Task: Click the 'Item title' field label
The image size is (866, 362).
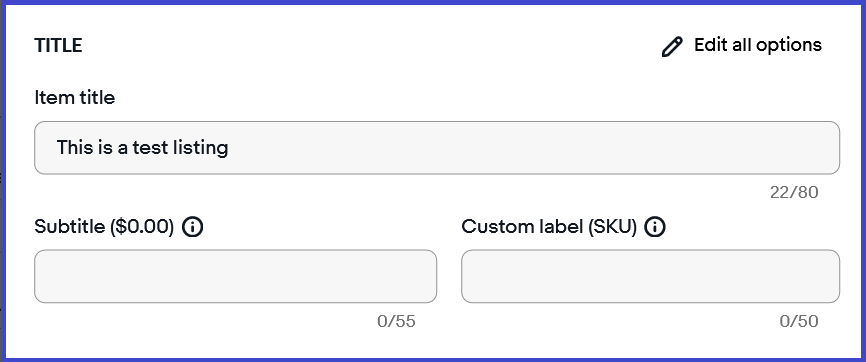Action: [75, 98]
